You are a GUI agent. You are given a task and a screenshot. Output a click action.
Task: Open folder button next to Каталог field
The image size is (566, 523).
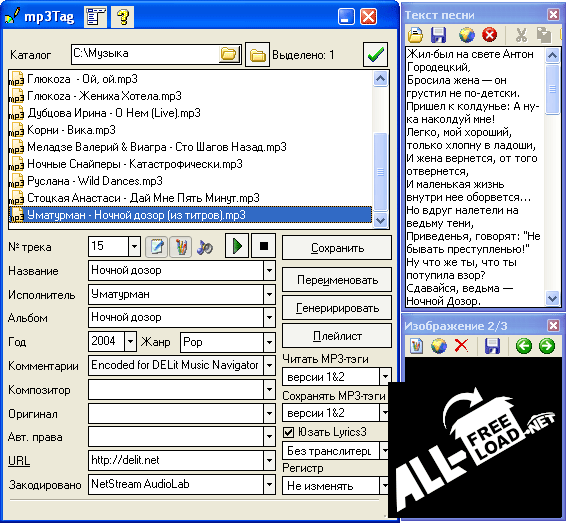pyautogui.click(x=257, y=55)
